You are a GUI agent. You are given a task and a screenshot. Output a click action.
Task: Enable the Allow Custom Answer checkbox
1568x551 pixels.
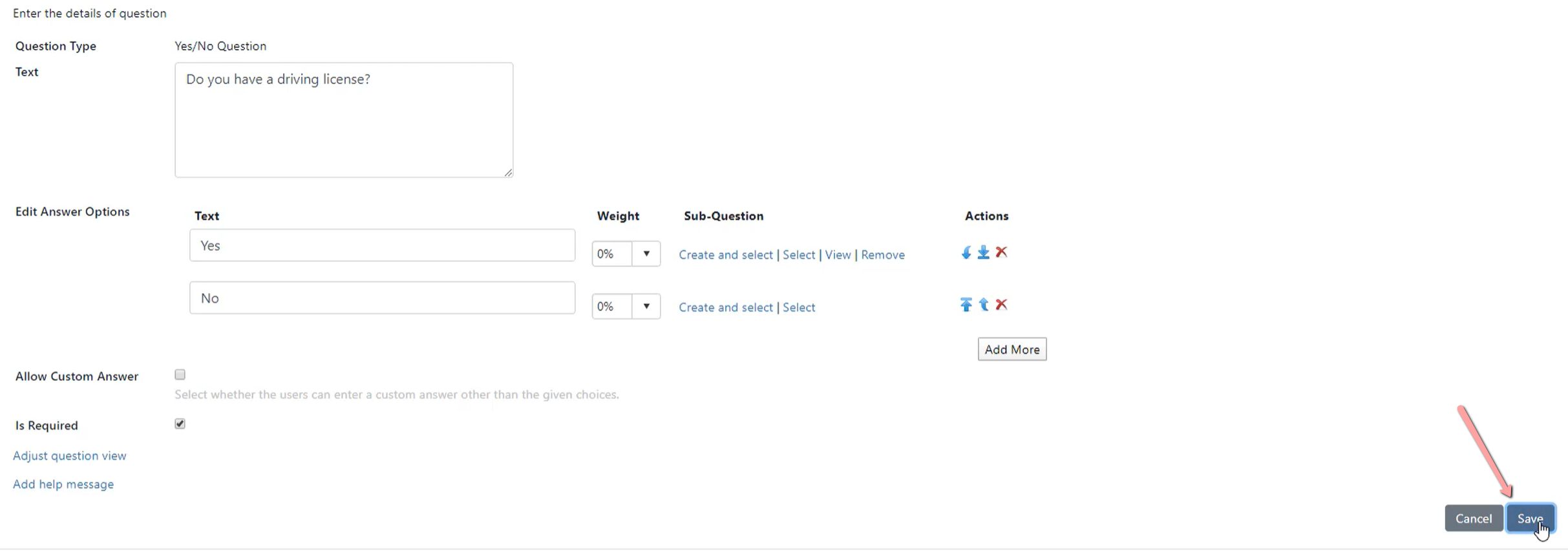pyautogui.click(x=180, y=374)
